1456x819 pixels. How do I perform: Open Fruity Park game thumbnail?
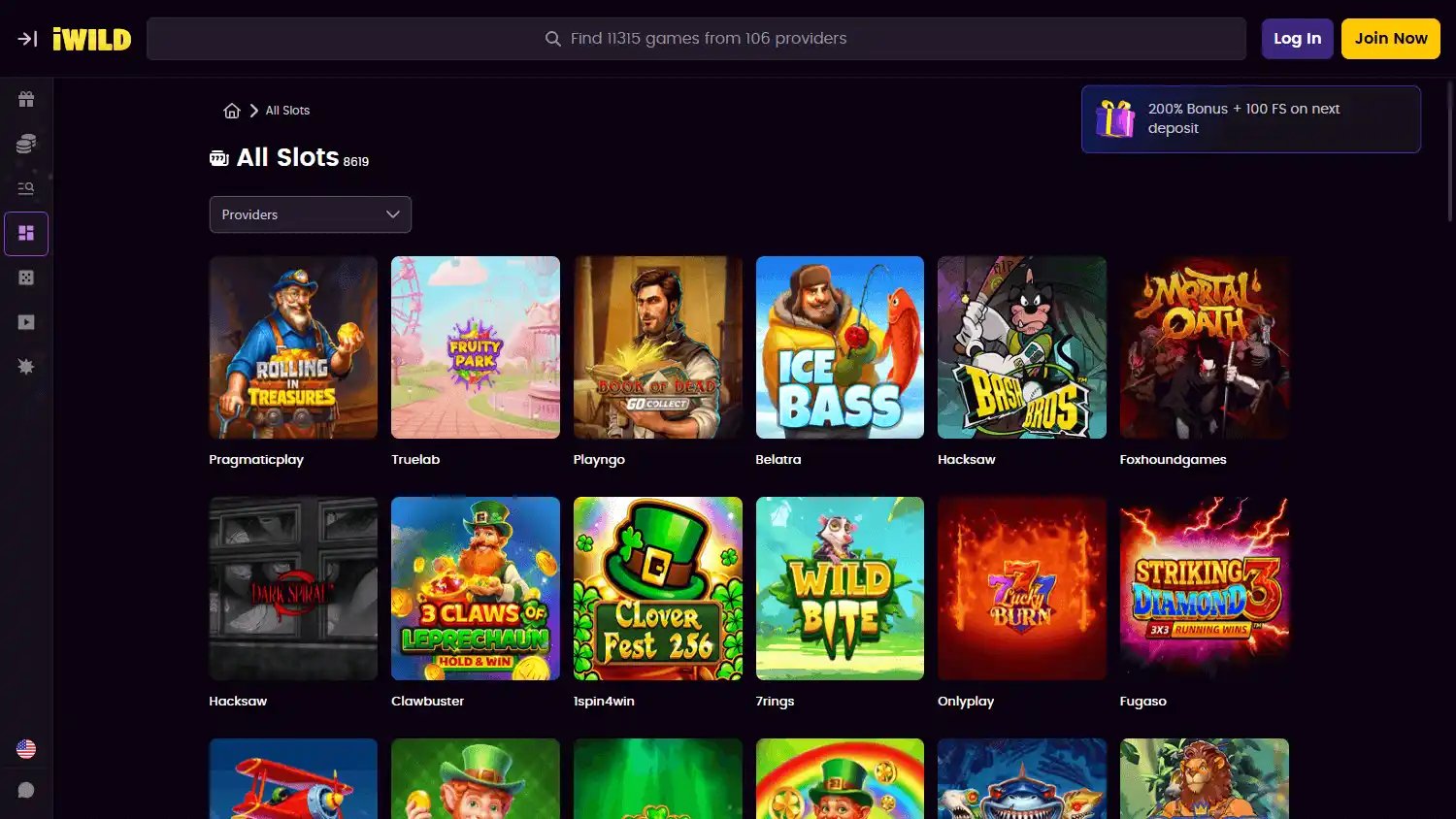pos(476,347)
